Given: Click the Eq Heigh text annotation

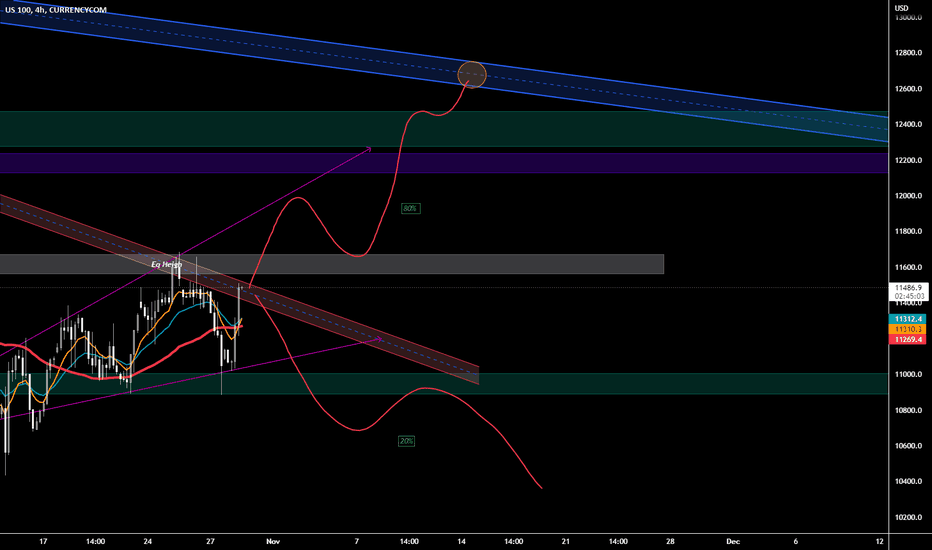Looking at the screenshot, I should [166, 264].
